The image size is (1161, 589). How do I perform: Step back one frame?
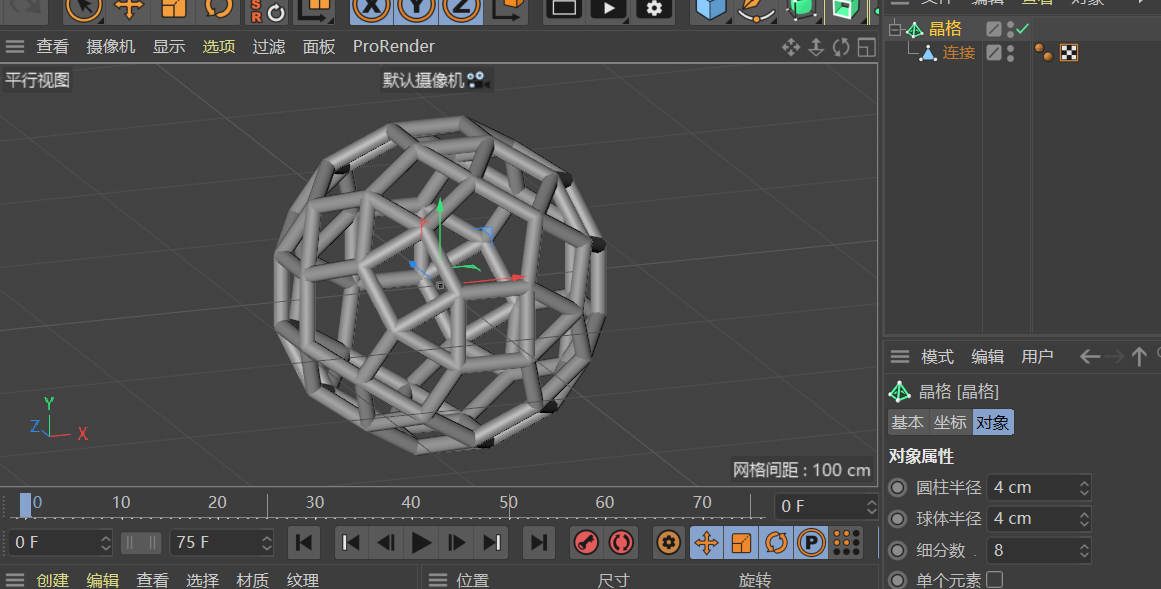[x=386, y=543]
